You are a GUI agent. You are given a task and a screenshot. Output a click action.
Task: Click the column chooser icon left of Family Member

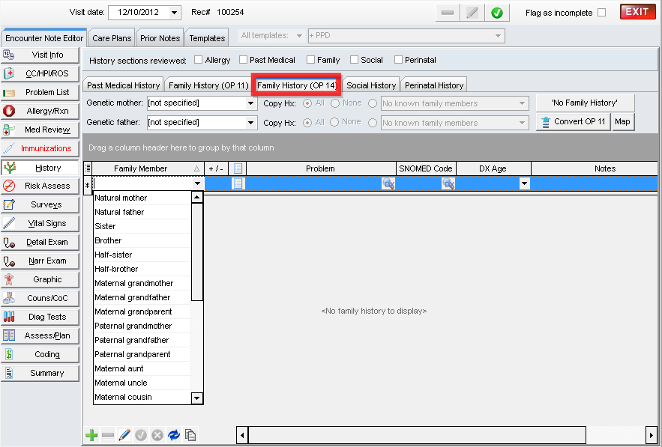point(88,168)
